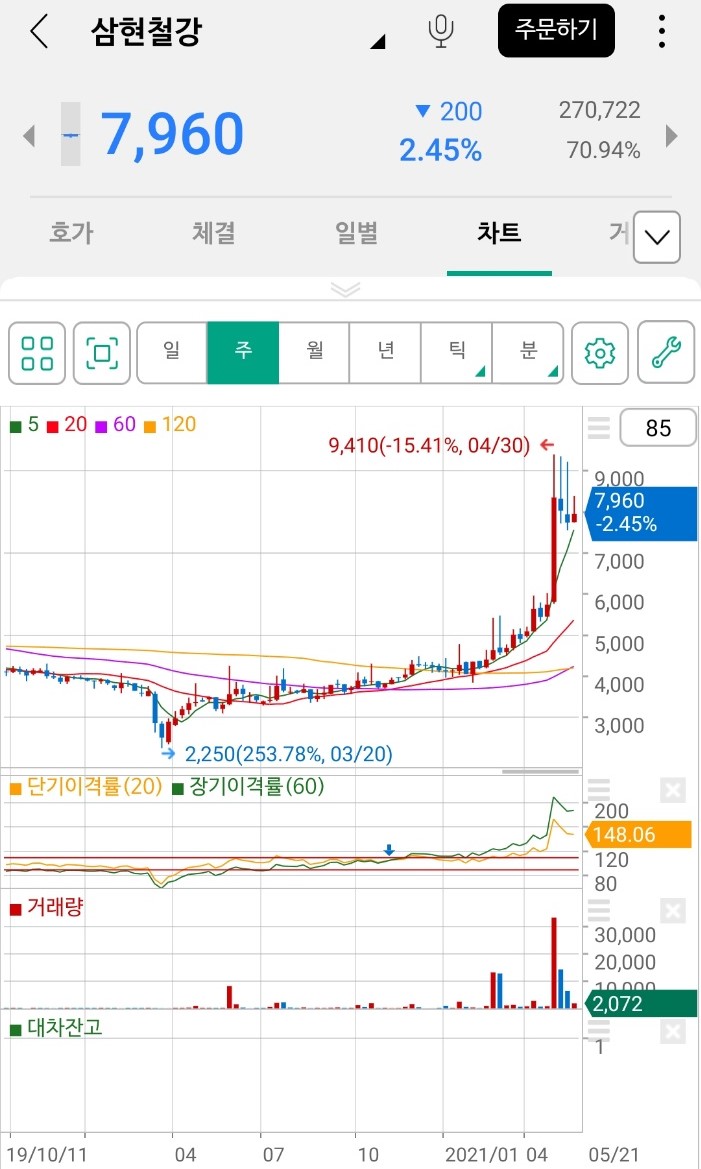Switch to the 일별 tab
Image resolution: width=701 pixels, height=1169 pixels.
pos(356,233)
